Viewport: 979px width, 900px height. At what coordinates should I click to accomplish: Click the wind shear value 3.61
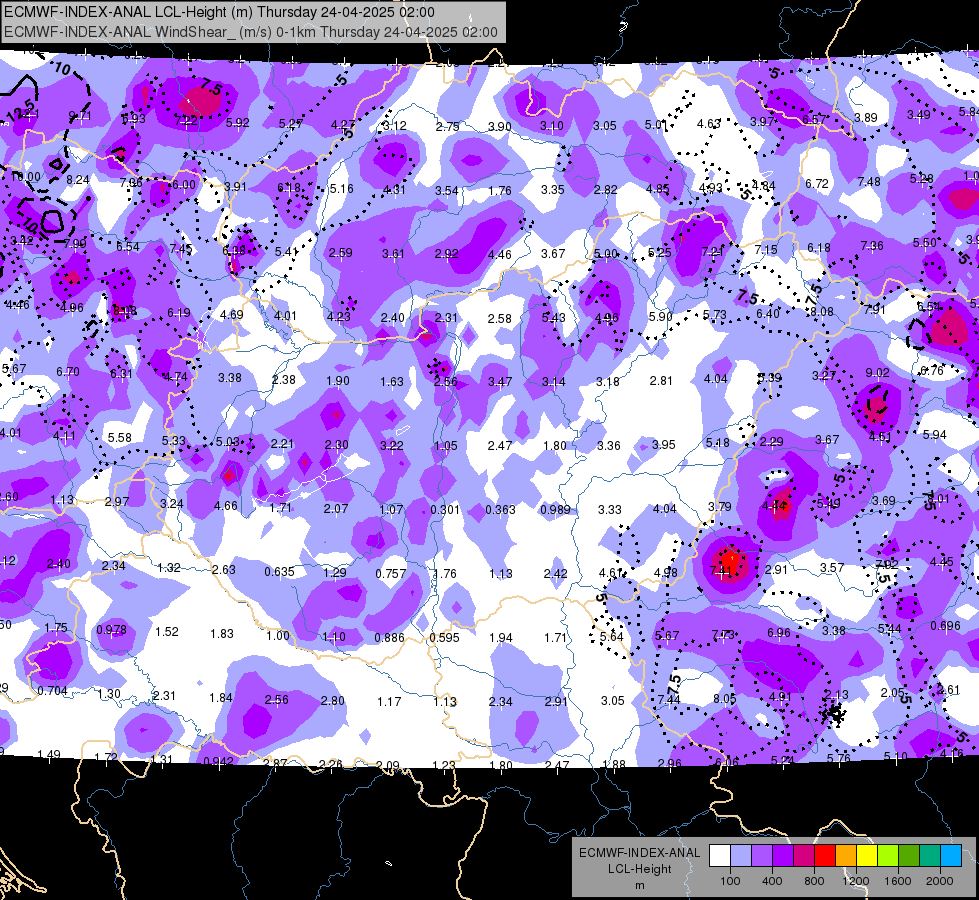pos(393,254)
